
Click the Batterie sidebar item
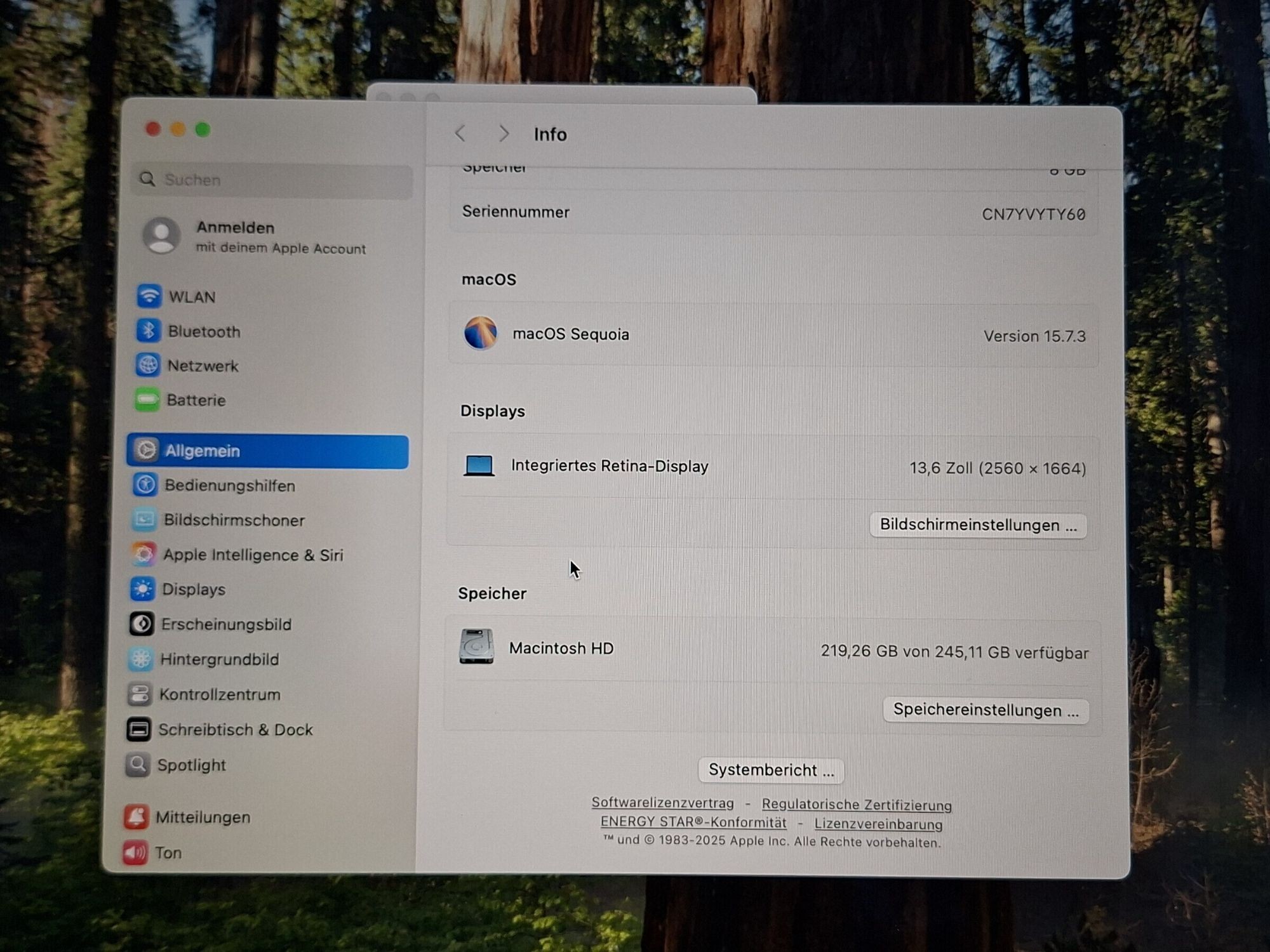[195, 400]
